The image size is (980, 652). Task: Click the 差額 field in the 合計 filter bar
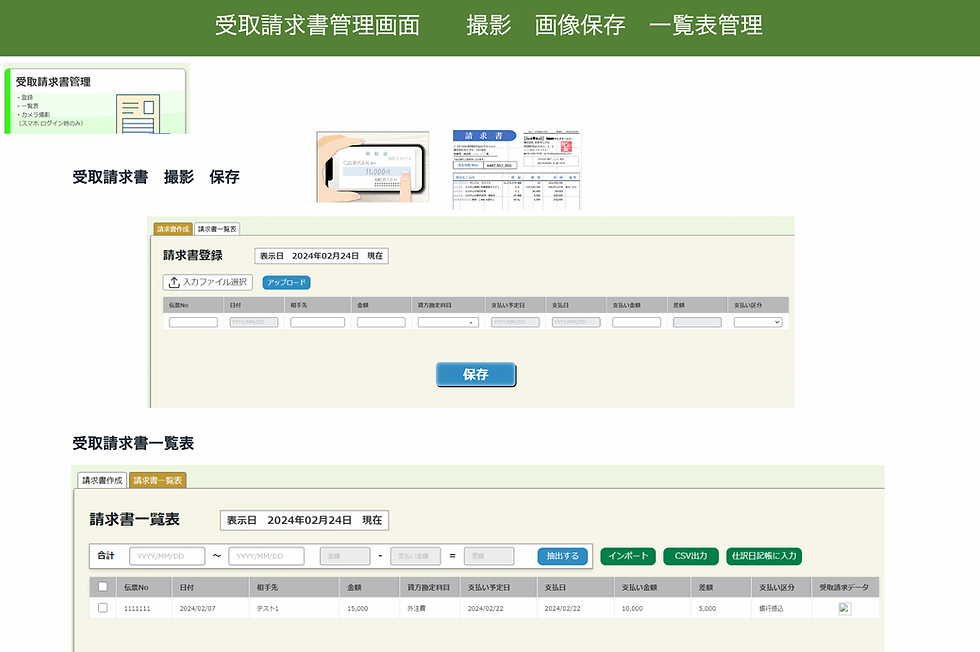(489, 556)
